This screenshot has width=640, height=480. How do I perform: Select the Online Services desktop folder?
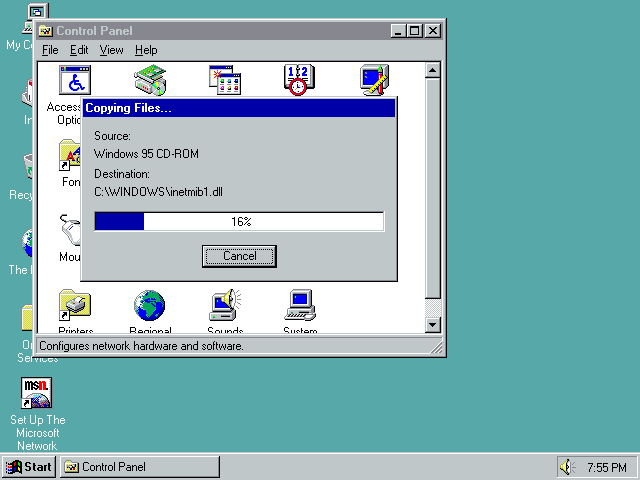pos(27,318)
